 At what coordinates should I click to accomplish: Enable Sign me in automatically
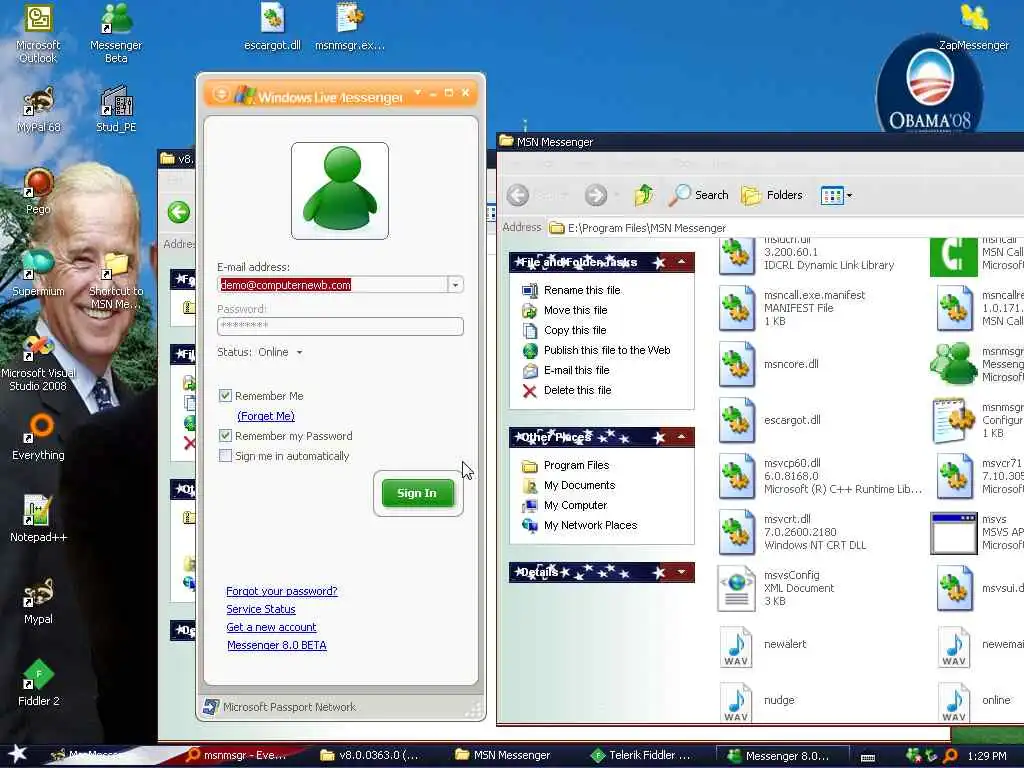point(225,456)
